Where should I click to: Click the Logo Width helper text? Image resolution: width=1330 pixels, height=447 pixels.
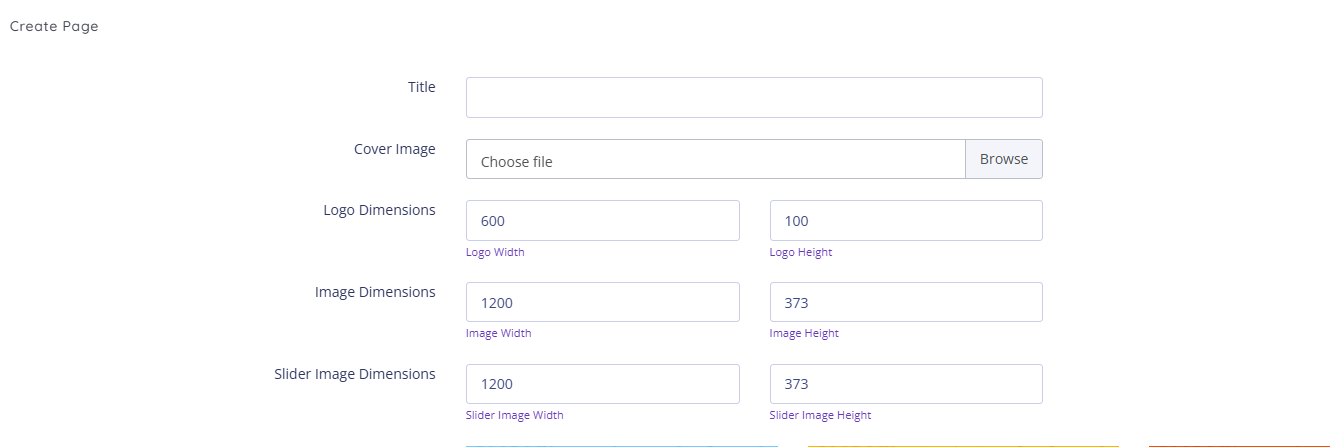495,252
